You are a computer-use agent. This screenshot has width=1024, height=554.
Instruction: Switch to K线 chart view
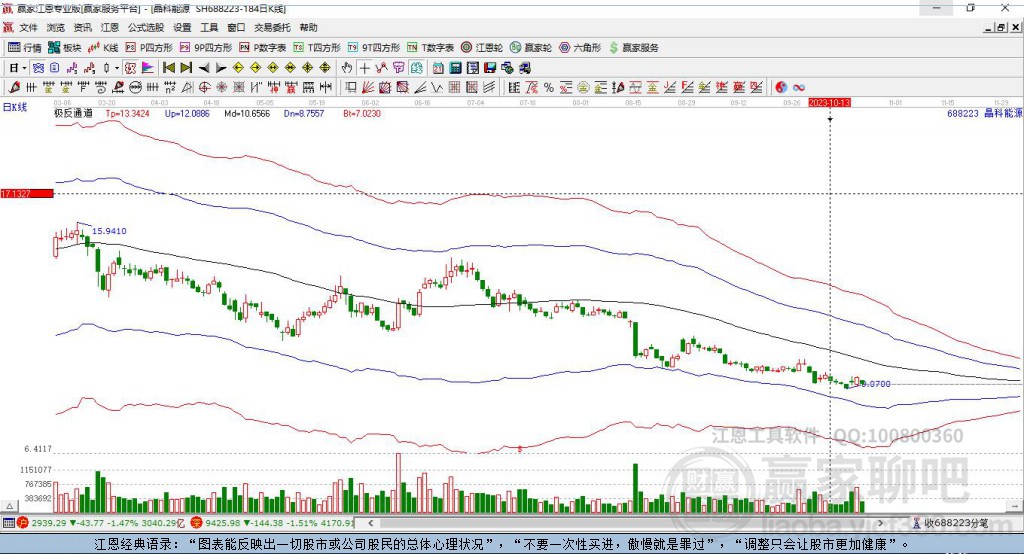coord(103,48)
